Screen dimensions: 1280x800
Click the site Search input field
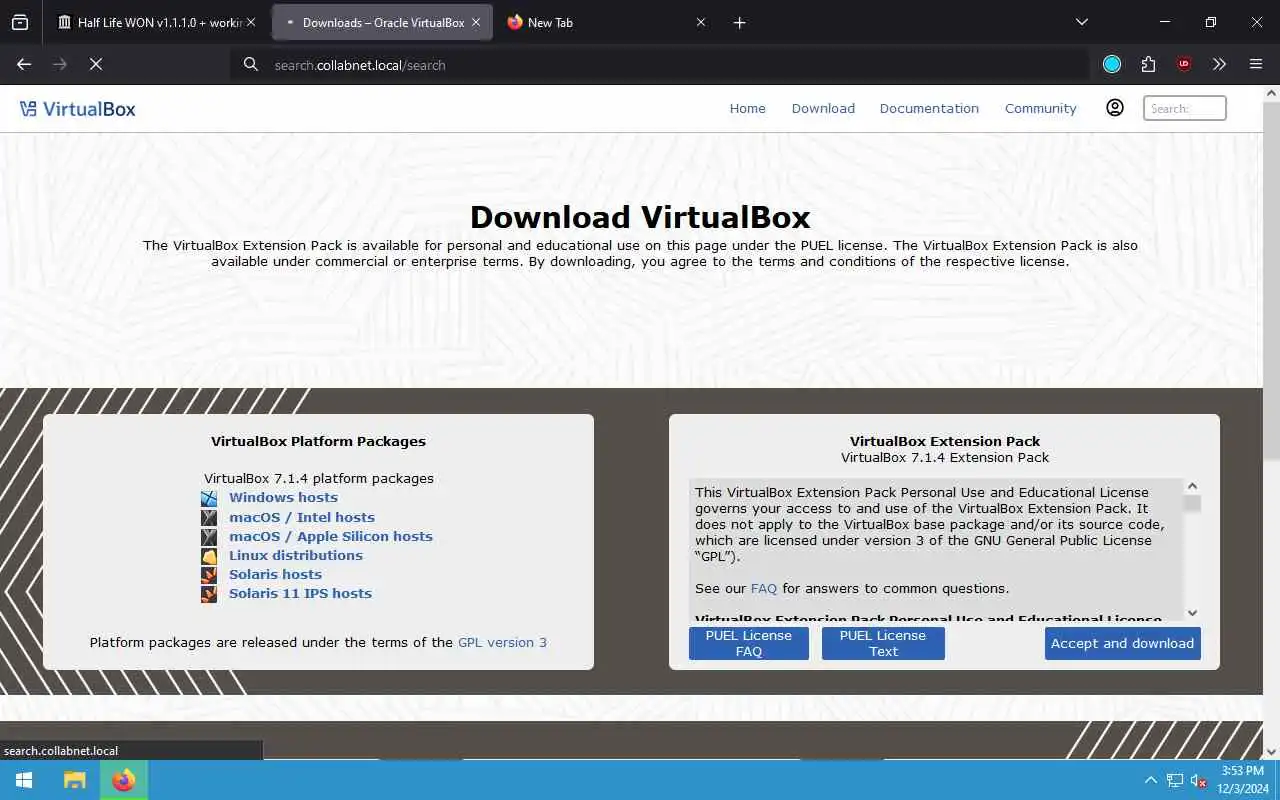(x=1184, y=108)
